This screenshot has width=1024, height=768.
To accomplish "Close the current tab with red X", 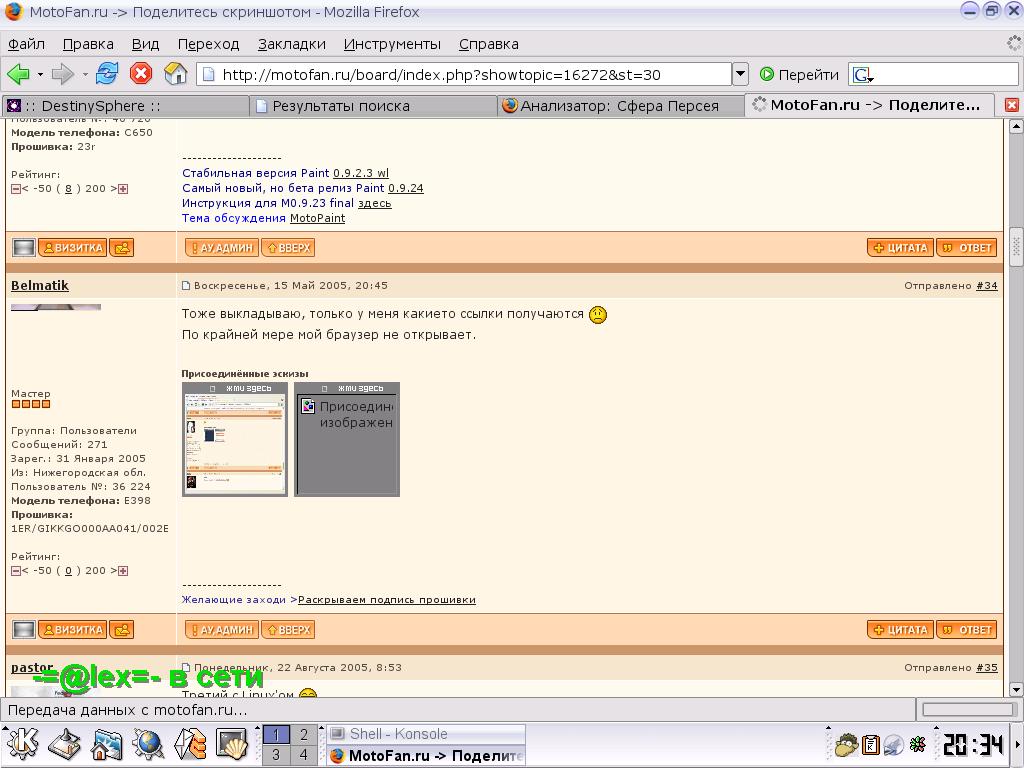I will tap(1012, 105).
